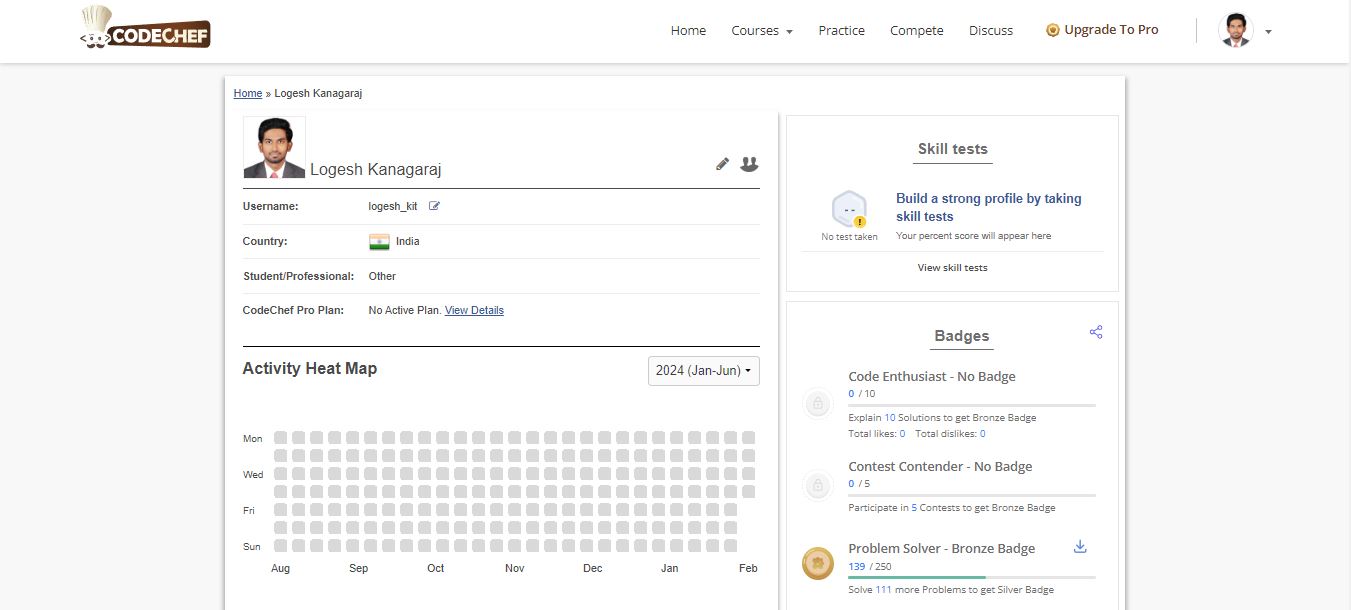Viewport: 1351px width, 610px height.
Task: Expand the Courses dropdown menu
Action: [762, 31]
